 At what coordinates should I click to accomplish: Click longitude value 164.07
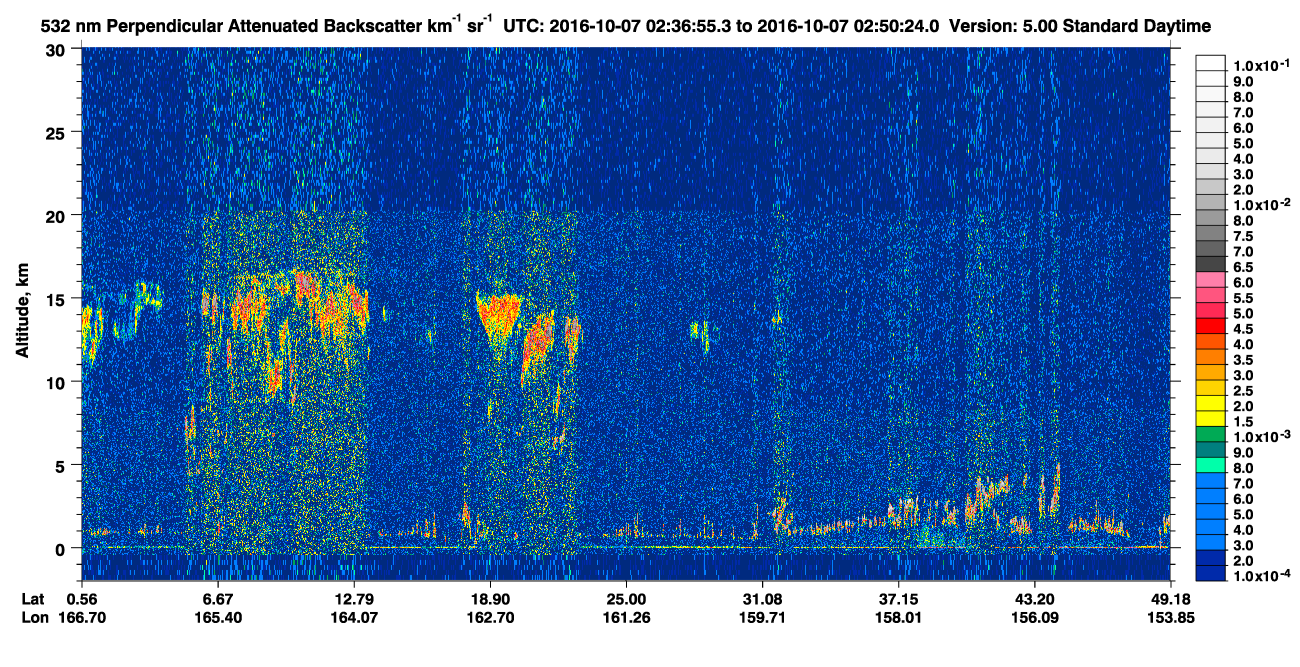(x=353, y=617)
